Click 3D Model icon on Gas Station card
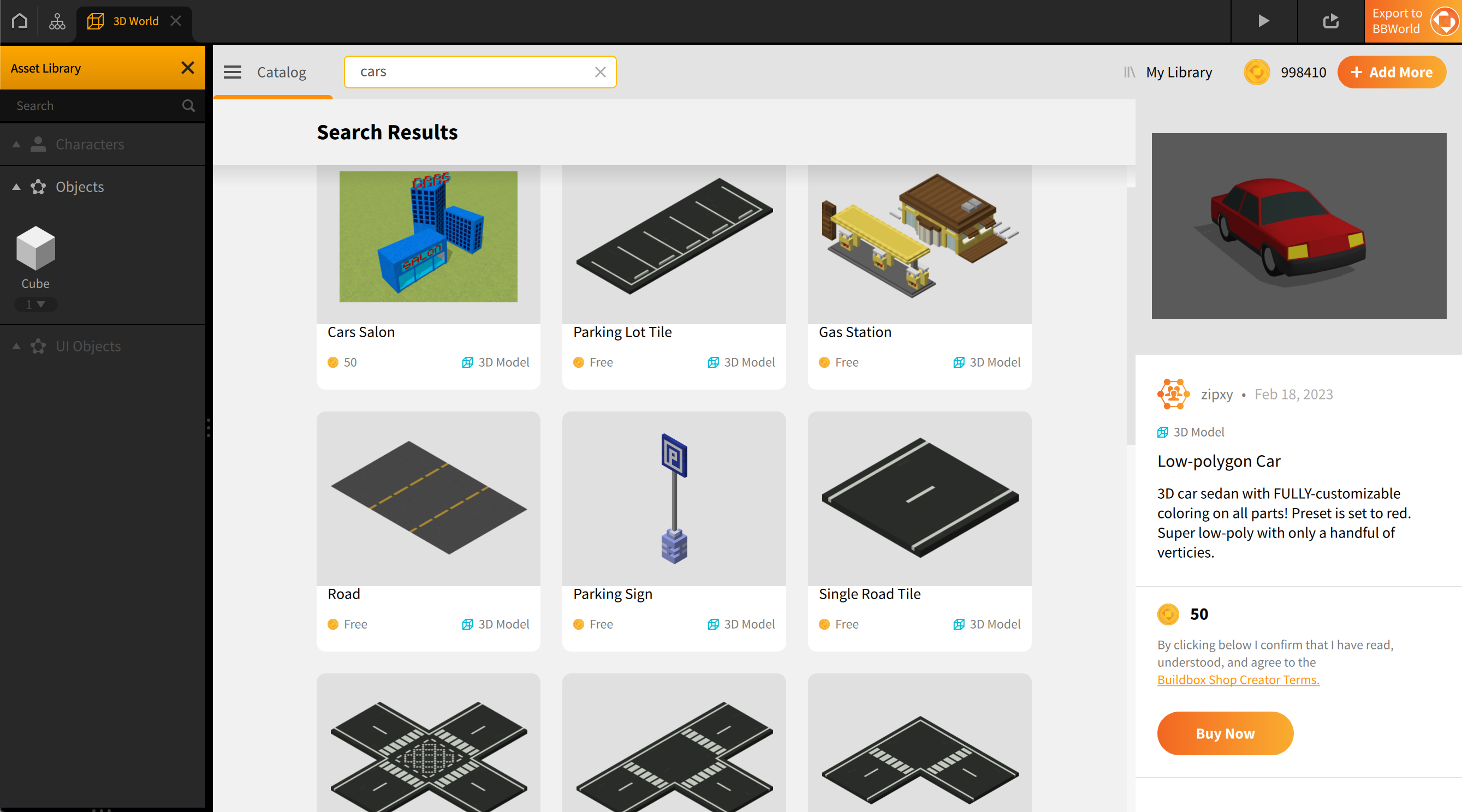The height and width of the screenshot is (812, 1462). point(959,362)
